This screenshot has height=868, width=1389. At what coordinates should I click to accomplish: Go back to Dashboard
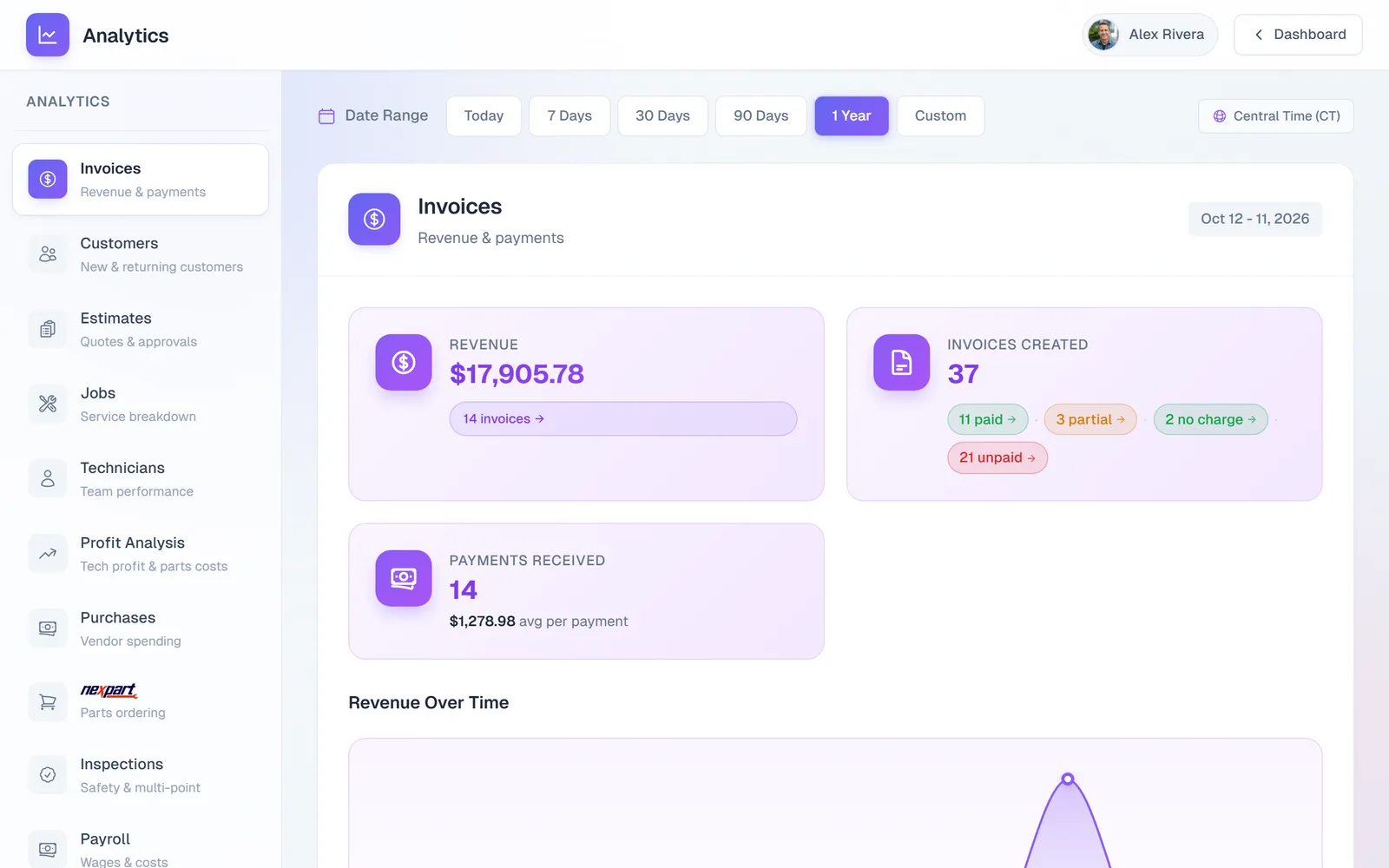pyautogui.click(x=1298, y=35)
